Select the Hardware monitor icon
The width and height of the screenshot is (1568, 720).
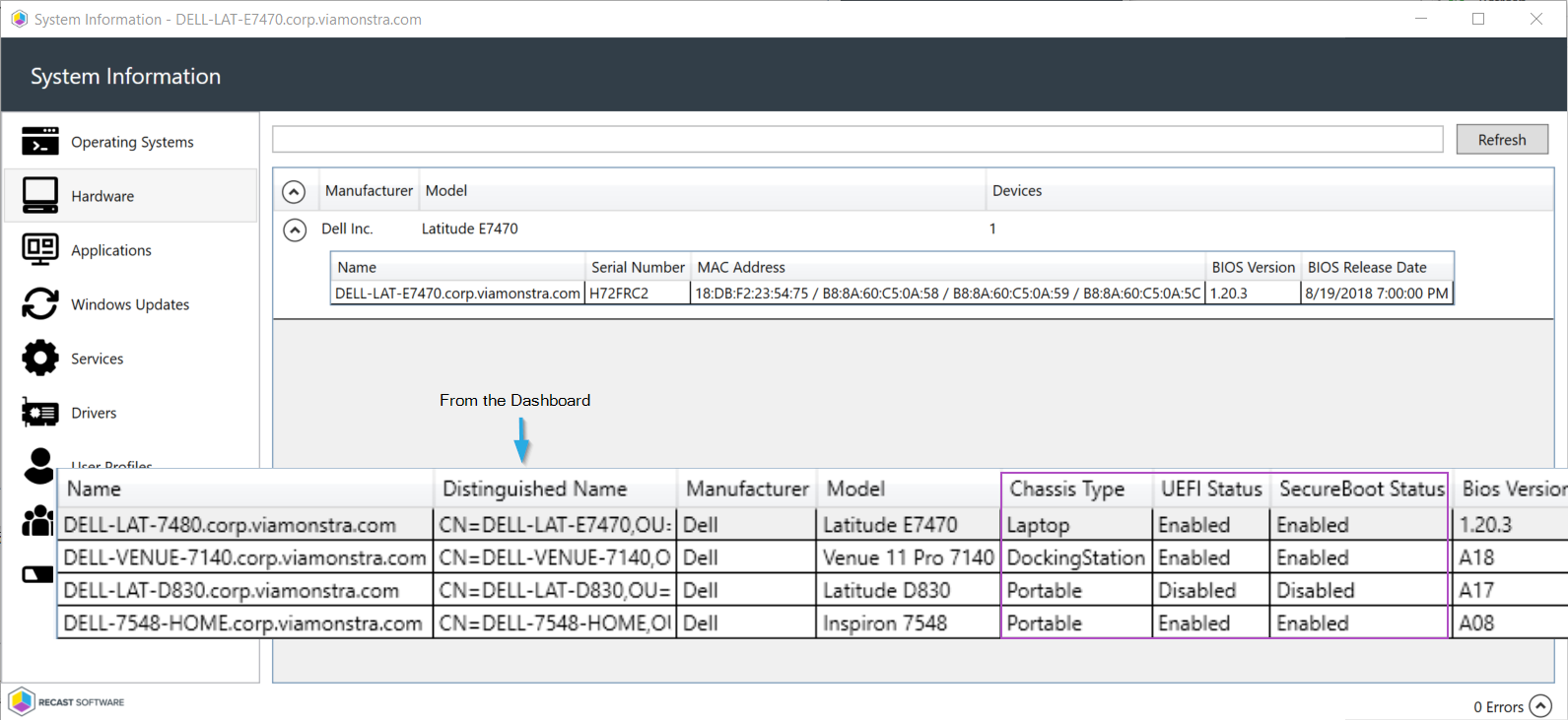pos(39,196)
